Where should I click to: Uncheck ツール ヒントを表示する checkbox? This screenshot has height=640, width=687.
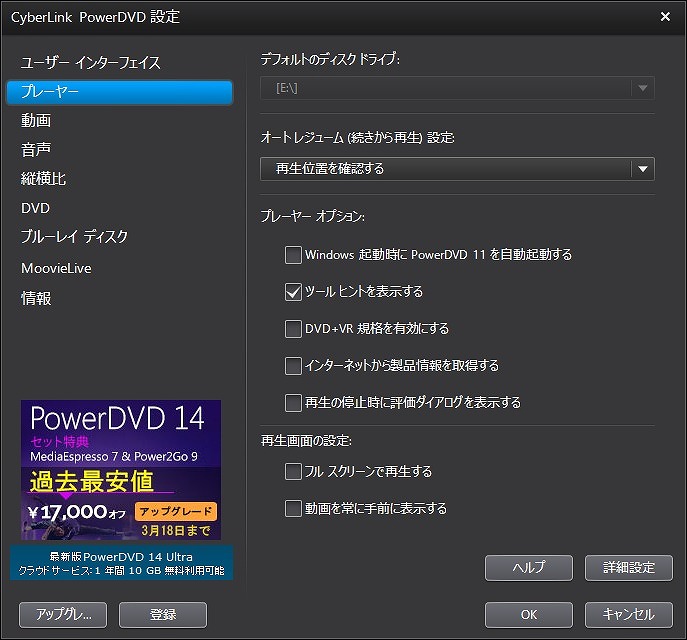point(293,292)
